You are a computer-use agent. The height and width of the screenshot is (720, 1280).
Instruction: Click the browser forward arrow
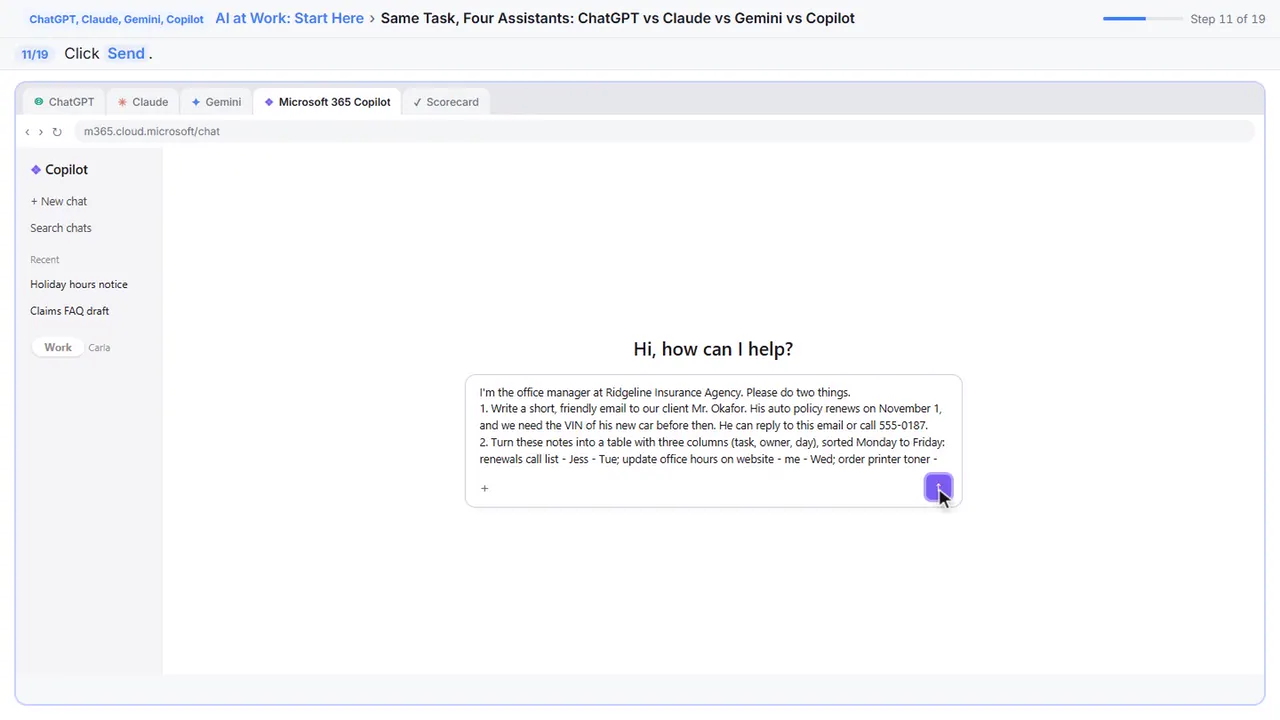41,132
